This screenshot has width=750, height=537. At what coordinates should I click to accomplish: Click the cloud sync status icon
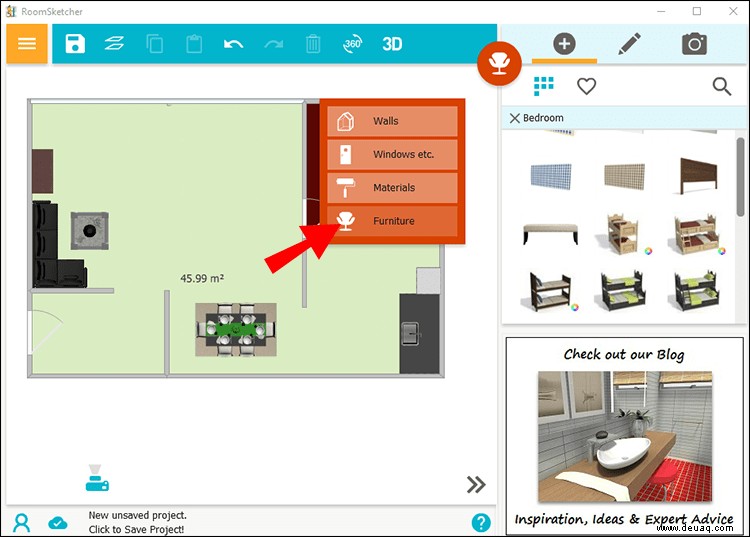pyautogui.click(x=57, y=523)
